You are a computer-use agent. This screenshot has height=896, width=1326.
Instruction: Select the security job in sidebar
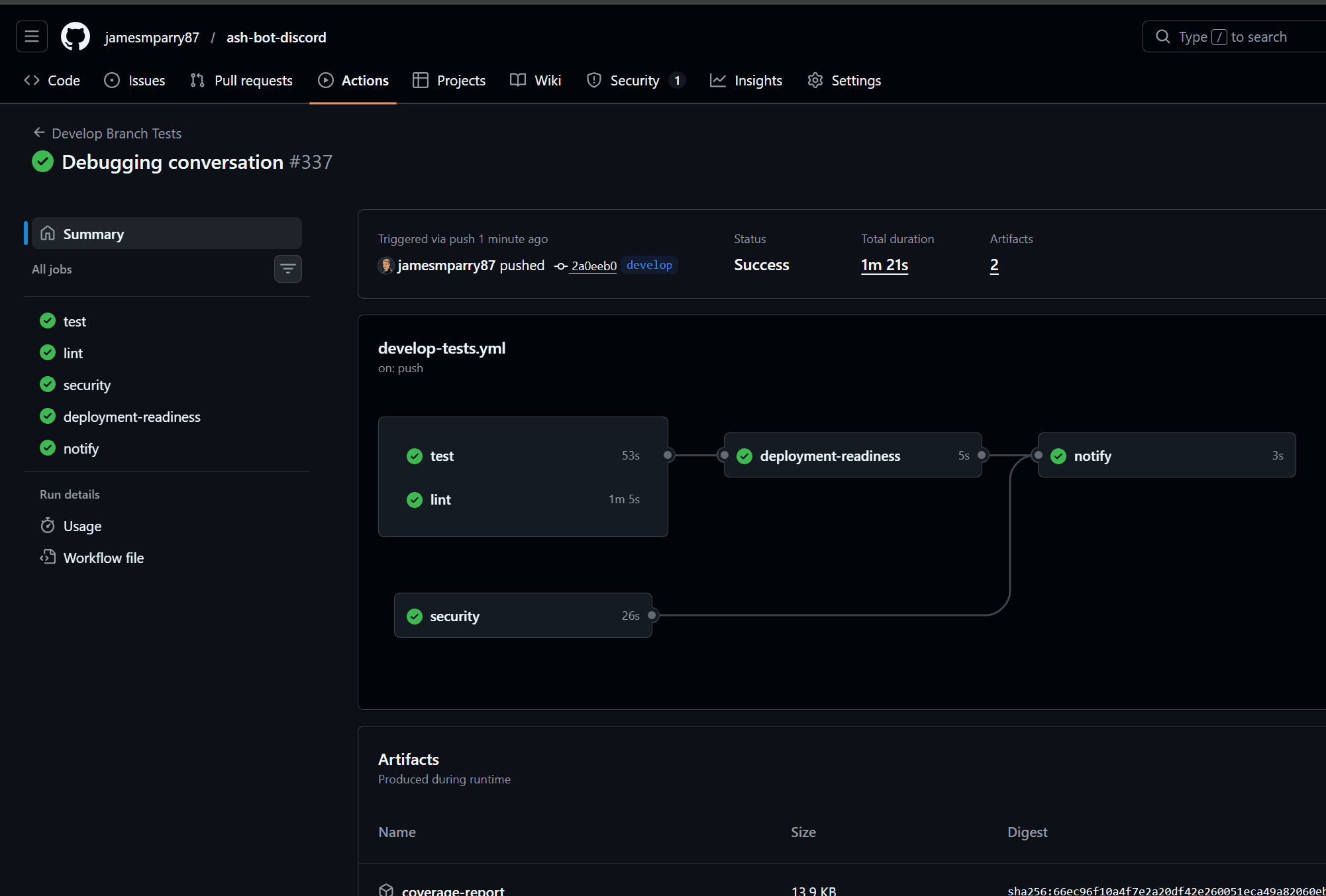87,385
